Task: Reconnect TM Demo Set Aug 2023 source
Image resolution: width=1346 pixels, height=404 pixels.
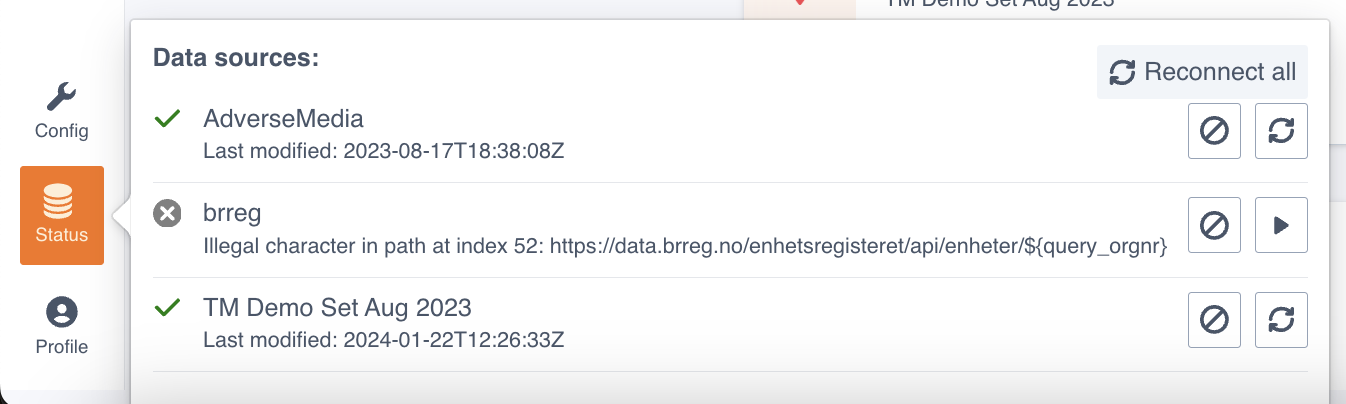Action: click(x=1281, y=320)
